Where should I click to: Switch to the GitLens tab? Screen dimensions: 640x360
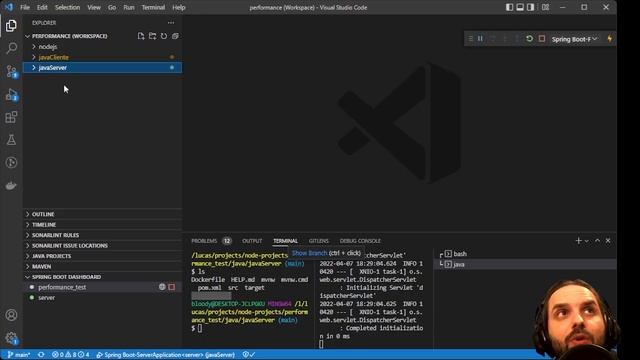coord(319,241)
